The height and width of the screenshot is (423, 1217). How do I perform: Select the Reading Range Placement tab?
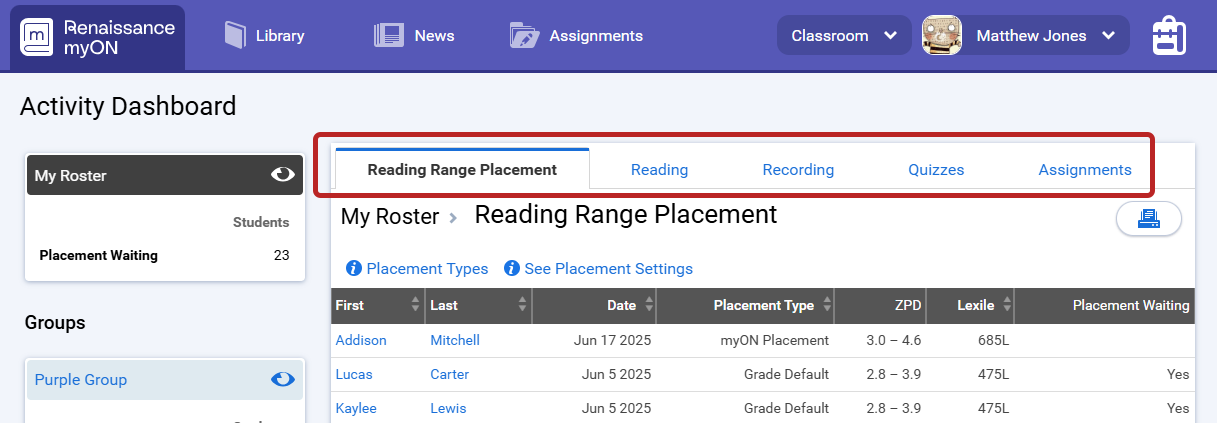point(462,169)
